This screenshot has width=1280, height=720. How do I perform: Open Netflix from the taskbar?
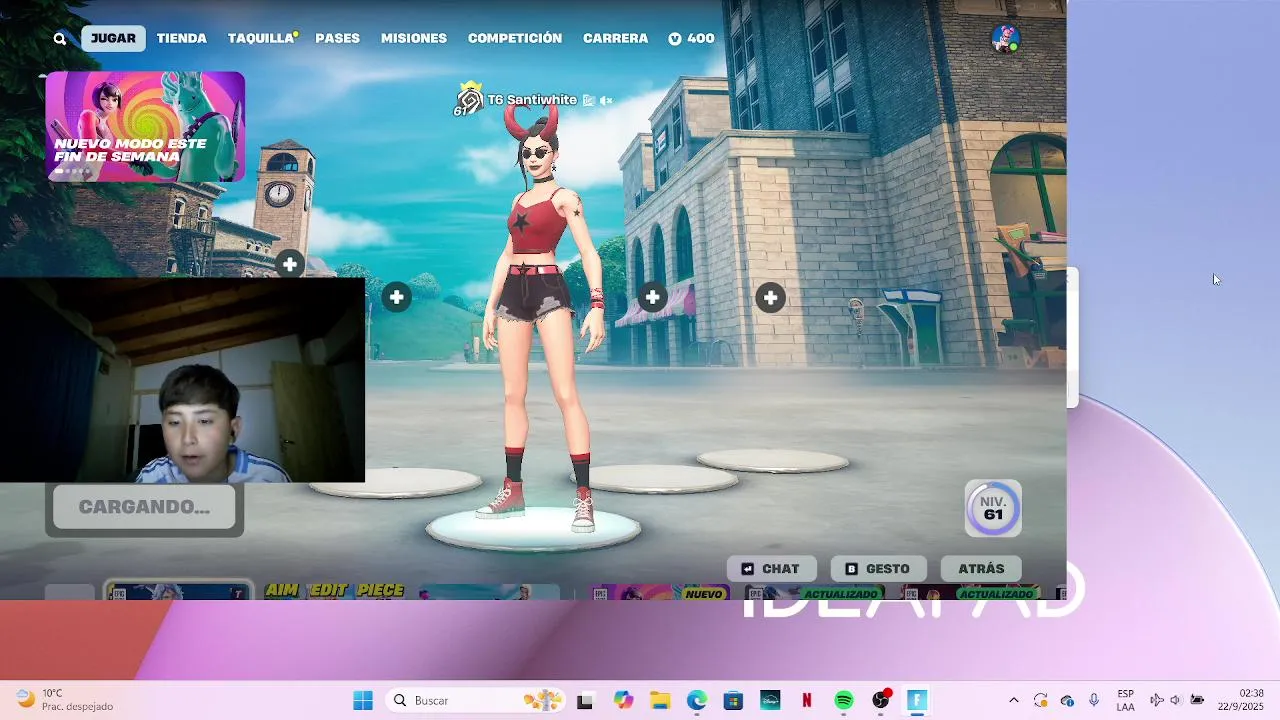[807, 700]
